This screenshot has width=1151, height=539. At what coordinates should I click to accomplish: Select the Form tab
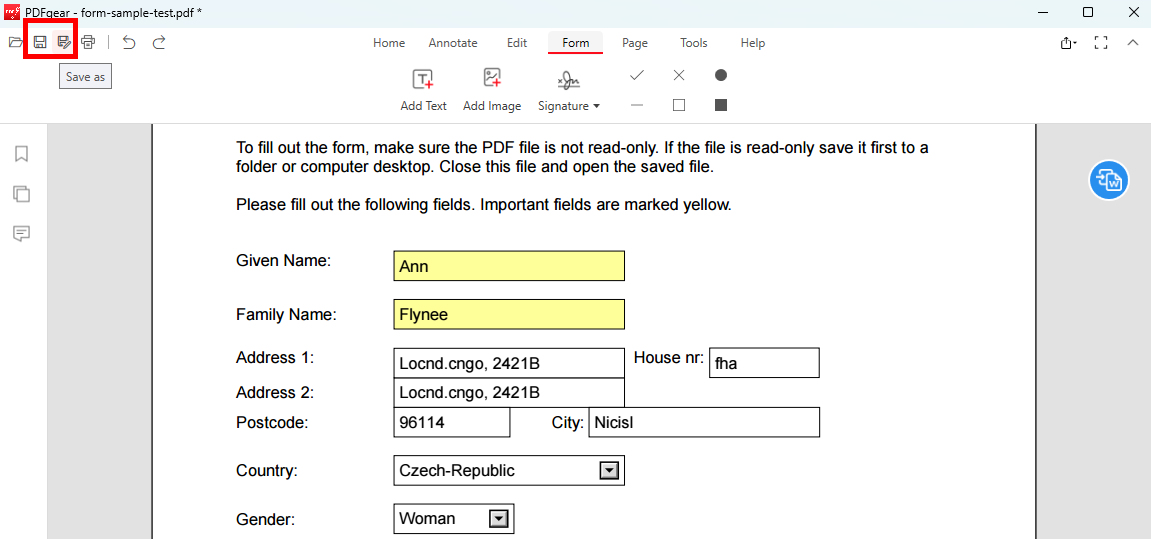coord(576,43)
